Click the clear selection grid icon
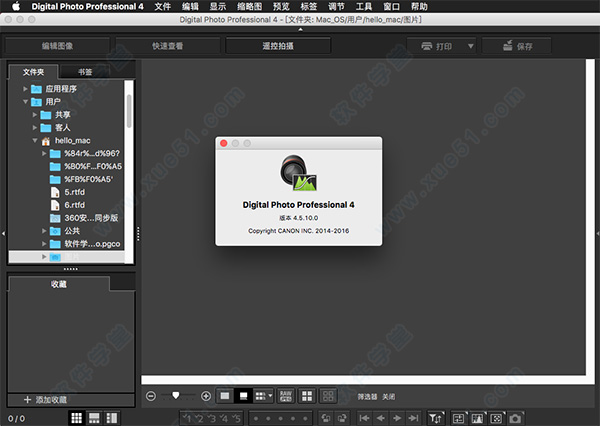Screen dimensions: 600x426 click(x=328, y=396)
